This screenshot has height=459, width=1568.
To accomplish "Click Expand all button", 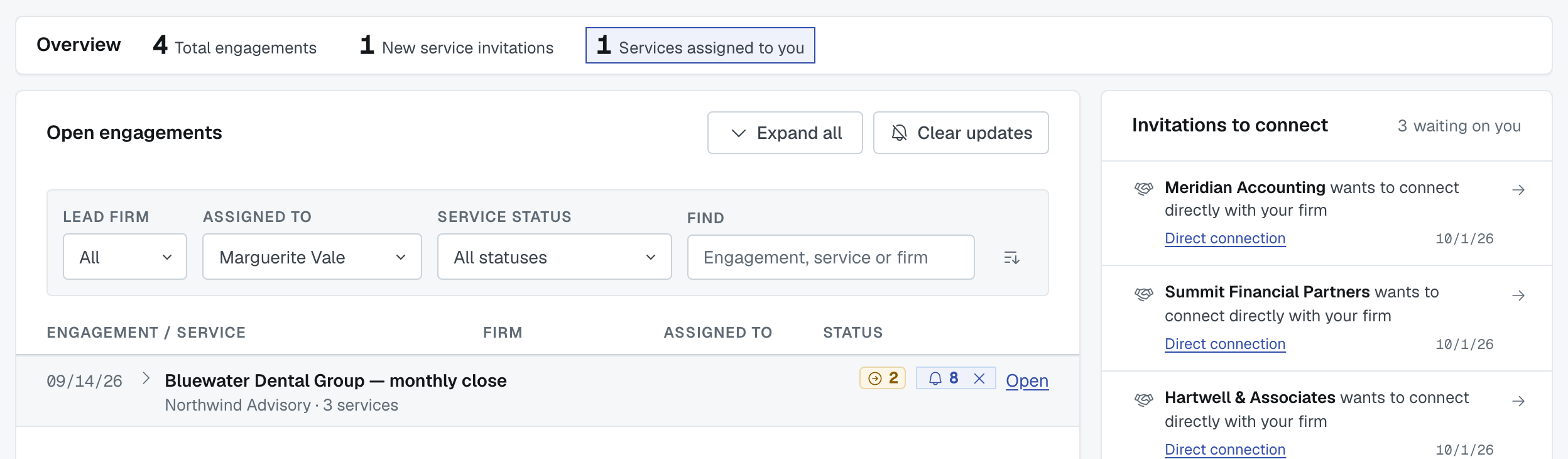I will [785, 133].
